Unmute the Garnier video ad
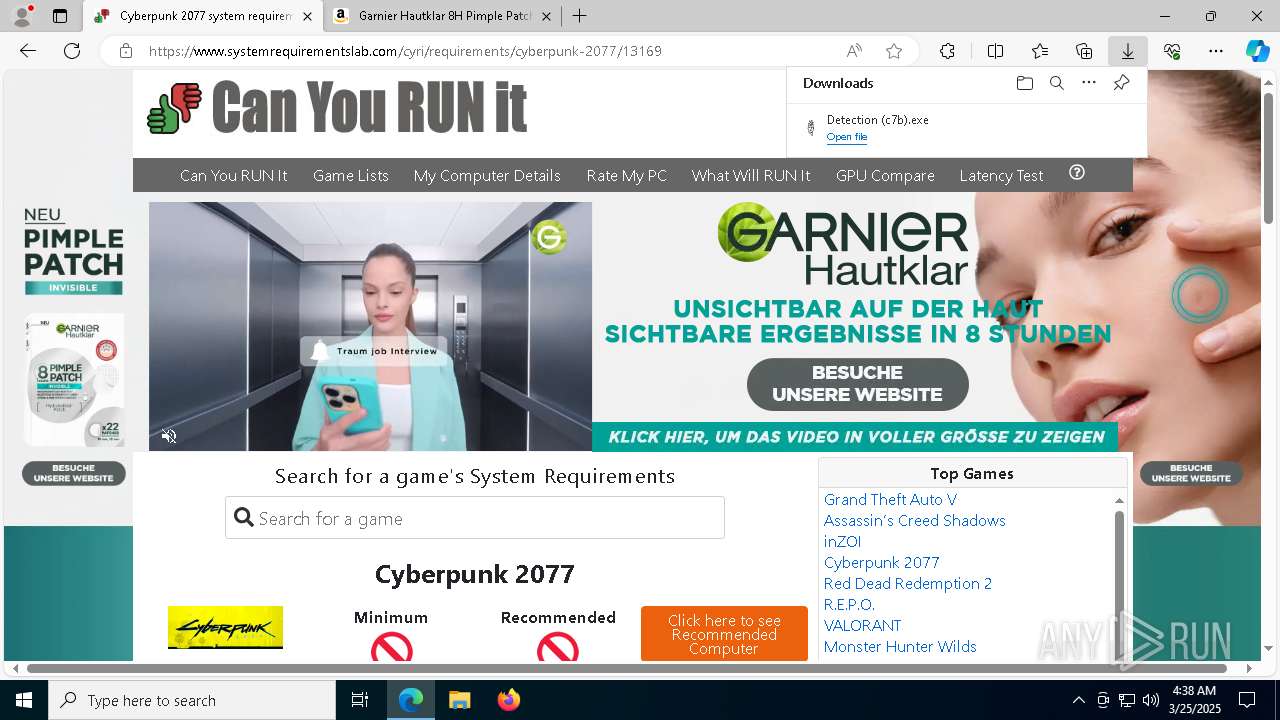Viewport: 1280px width, 720px height. pos(169,436)
